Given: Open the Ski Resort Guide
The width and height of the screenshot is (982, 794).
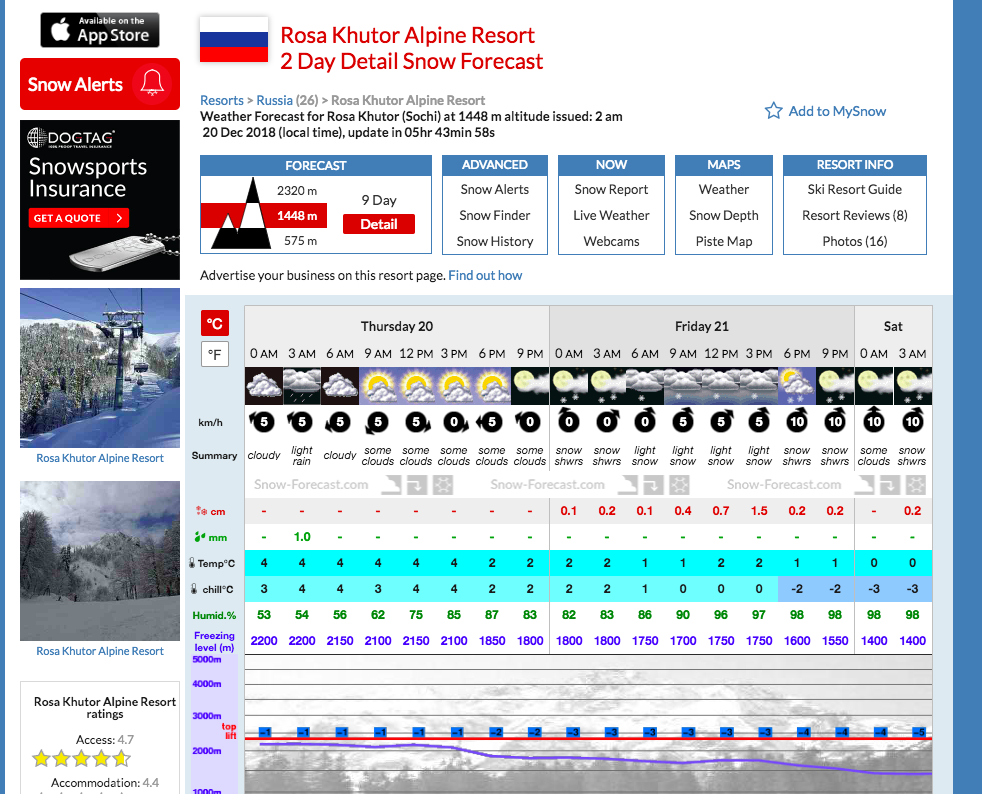Looking at the screenshot, I should 855,189.
